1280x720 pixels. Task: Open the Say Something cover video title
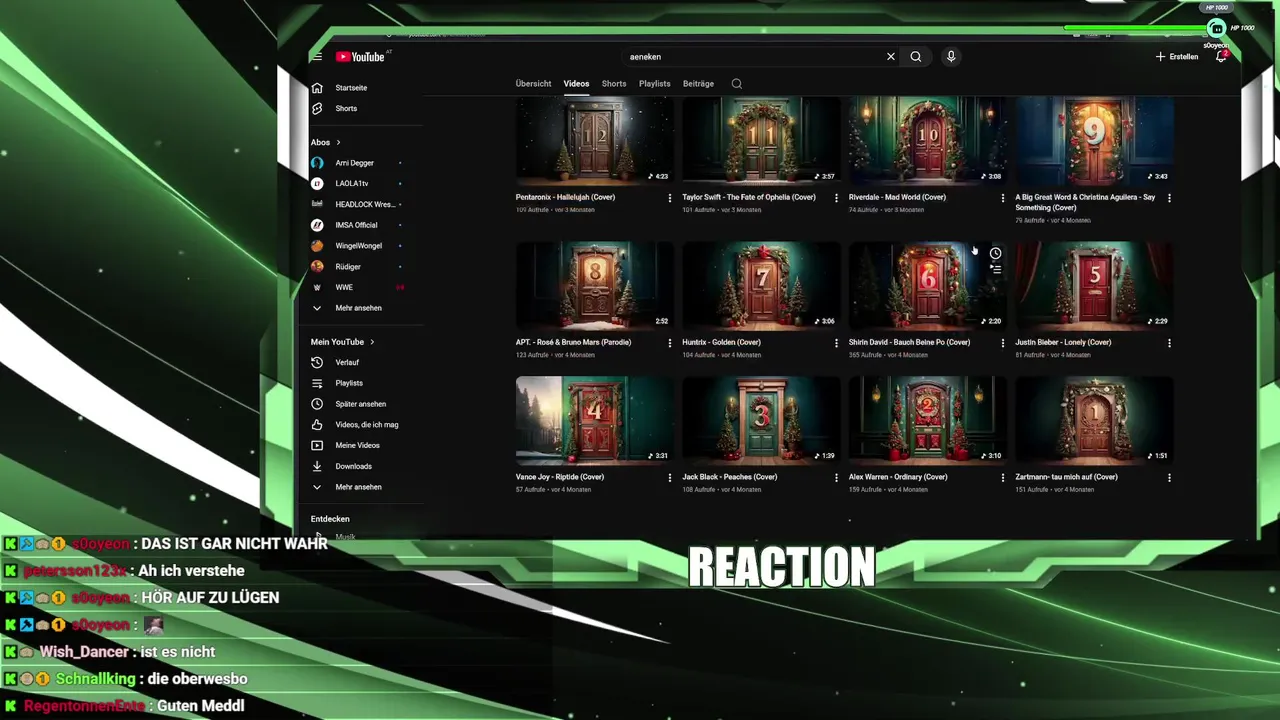click(x=1085, y=202)
